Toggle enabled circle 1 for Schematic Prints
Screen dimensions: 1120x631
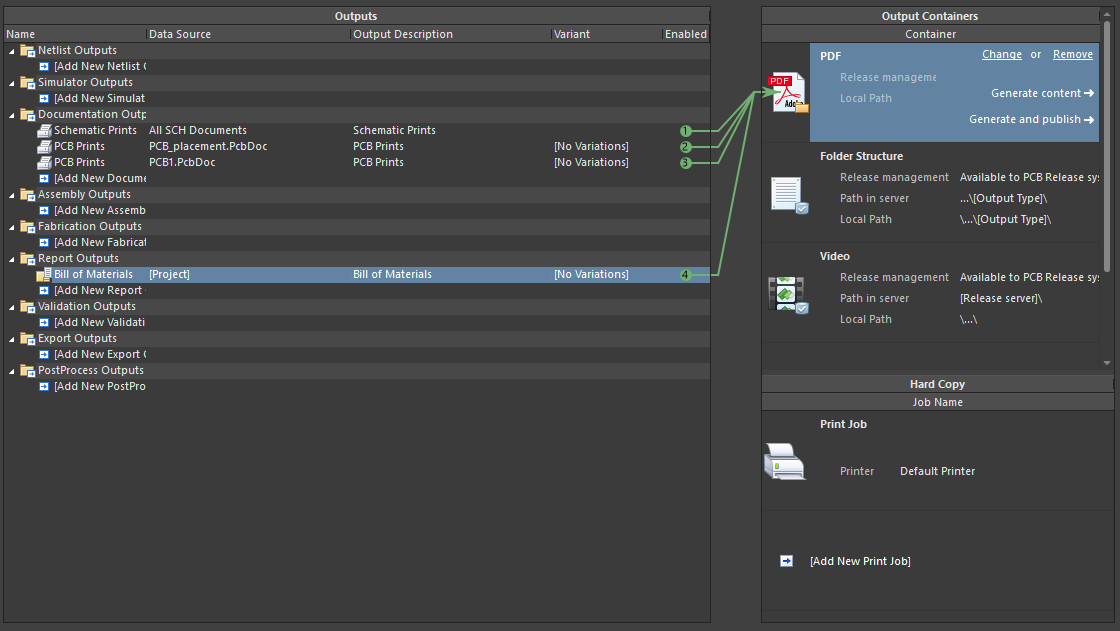click(x=685, y=131)
